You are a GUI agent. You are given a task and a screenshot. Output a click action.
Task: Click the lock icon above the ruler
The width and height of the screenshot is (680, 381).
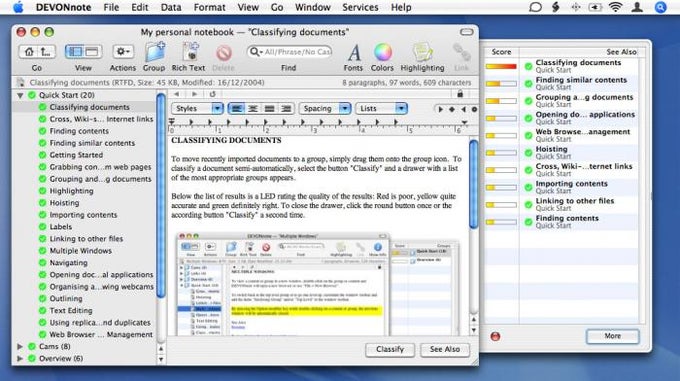point(460,93)
